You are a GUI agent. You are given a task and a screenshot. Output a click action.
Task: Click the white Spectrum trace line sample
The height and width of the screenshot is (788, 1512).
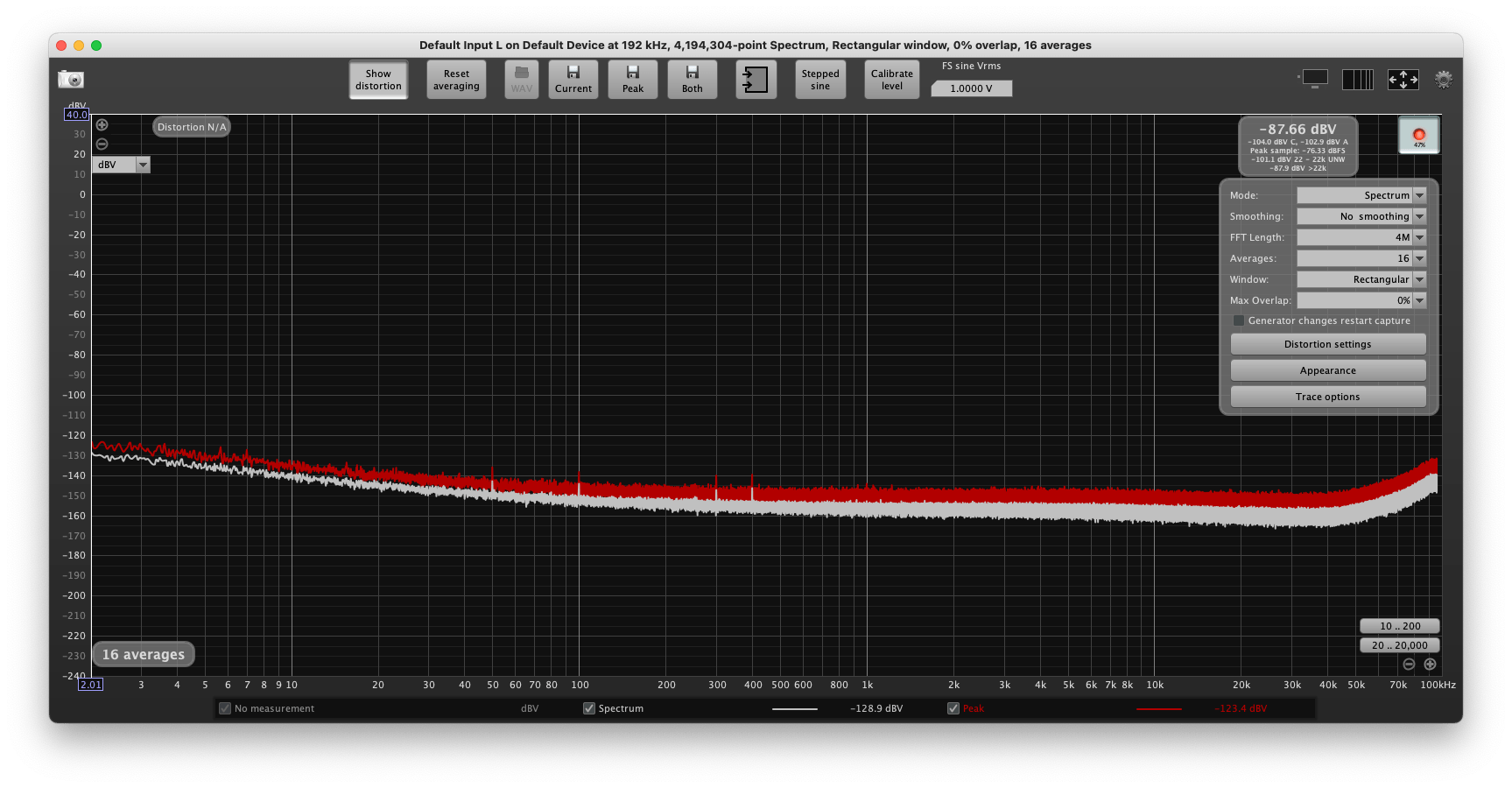(795, 708)
